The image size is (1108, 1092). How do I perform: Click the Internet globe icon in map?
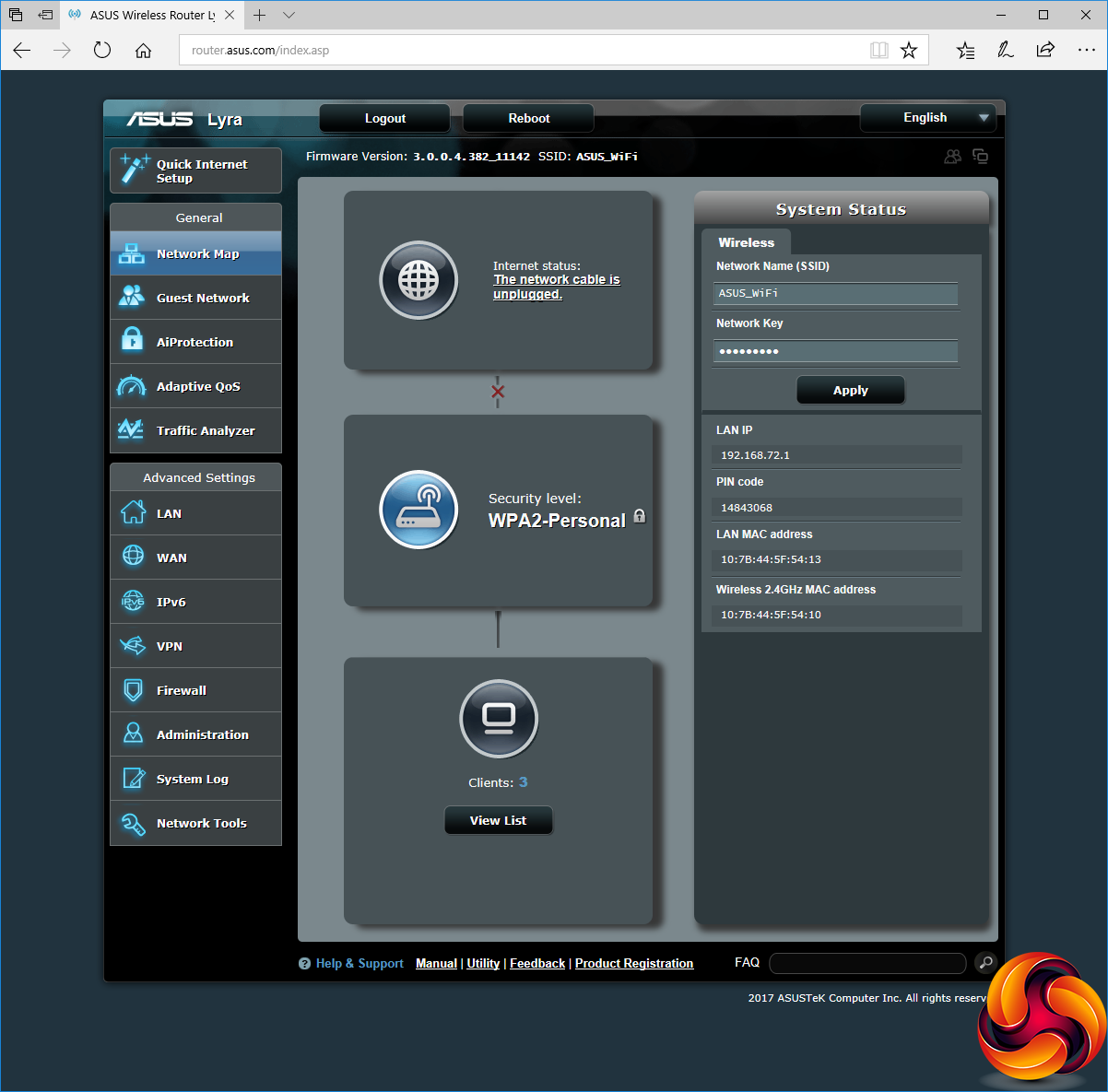418,280
